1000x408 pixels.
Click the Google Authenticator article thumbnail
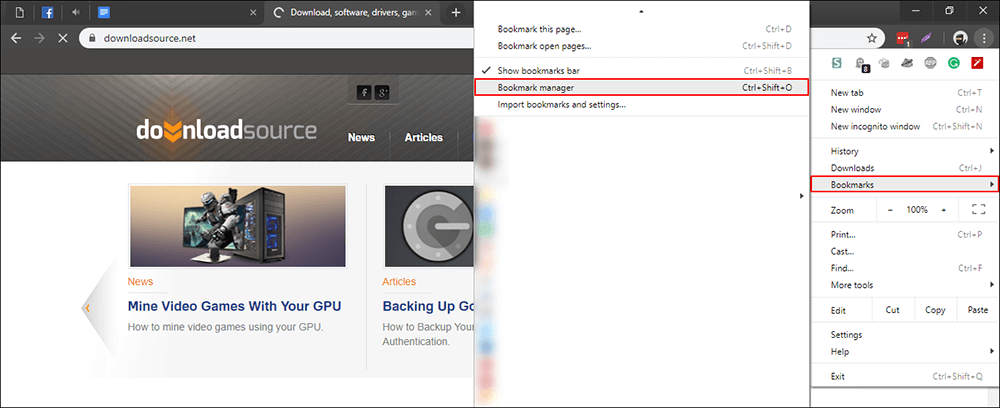coord(429,226)
